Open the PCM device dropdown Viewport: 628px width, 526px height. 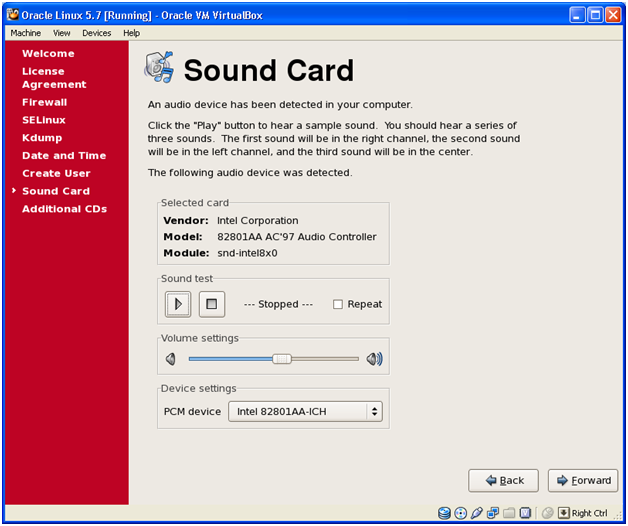pyautogui.click(x=305, y=411)
